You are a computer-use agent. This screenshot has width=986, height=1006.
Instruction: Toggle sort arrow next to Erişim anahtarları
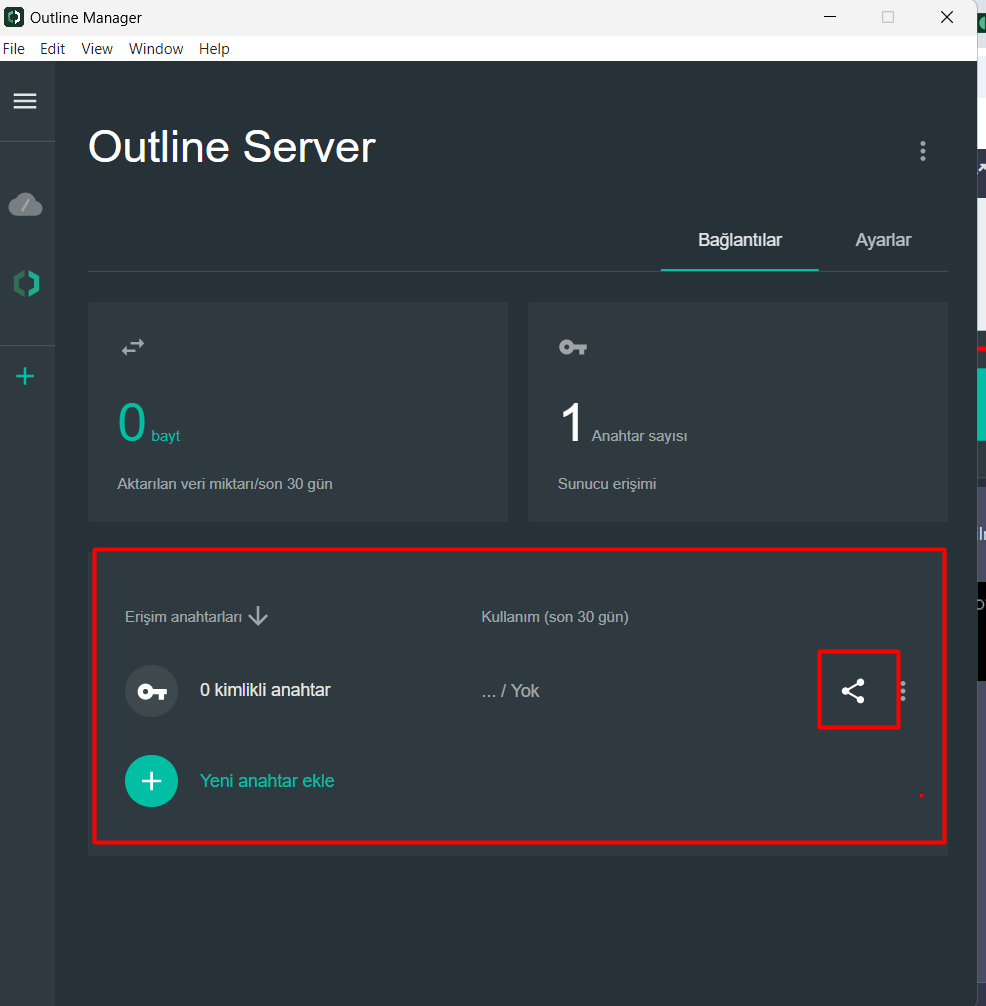(258, 616)
